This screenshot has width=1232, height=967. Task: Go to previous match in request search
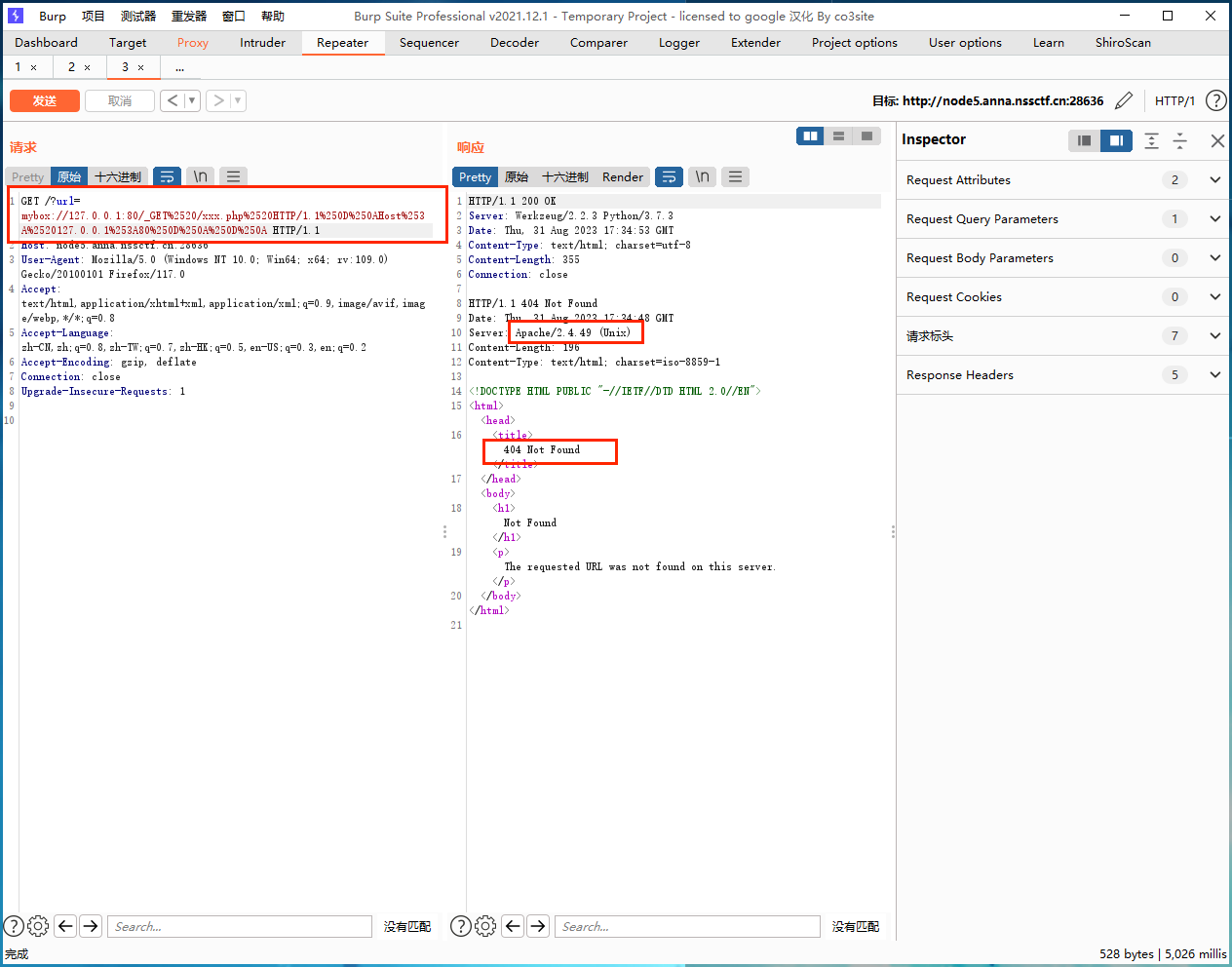pos(65,926)
